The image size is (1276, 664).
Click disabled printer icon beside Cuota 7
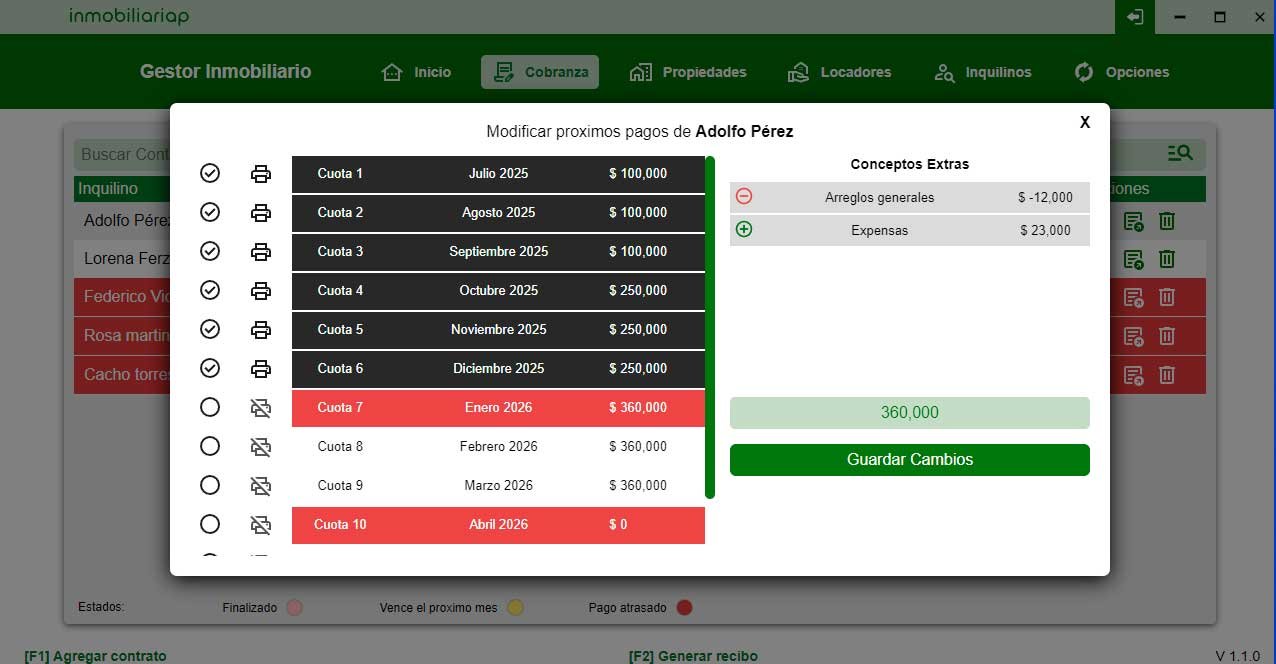tap(261, 408)
